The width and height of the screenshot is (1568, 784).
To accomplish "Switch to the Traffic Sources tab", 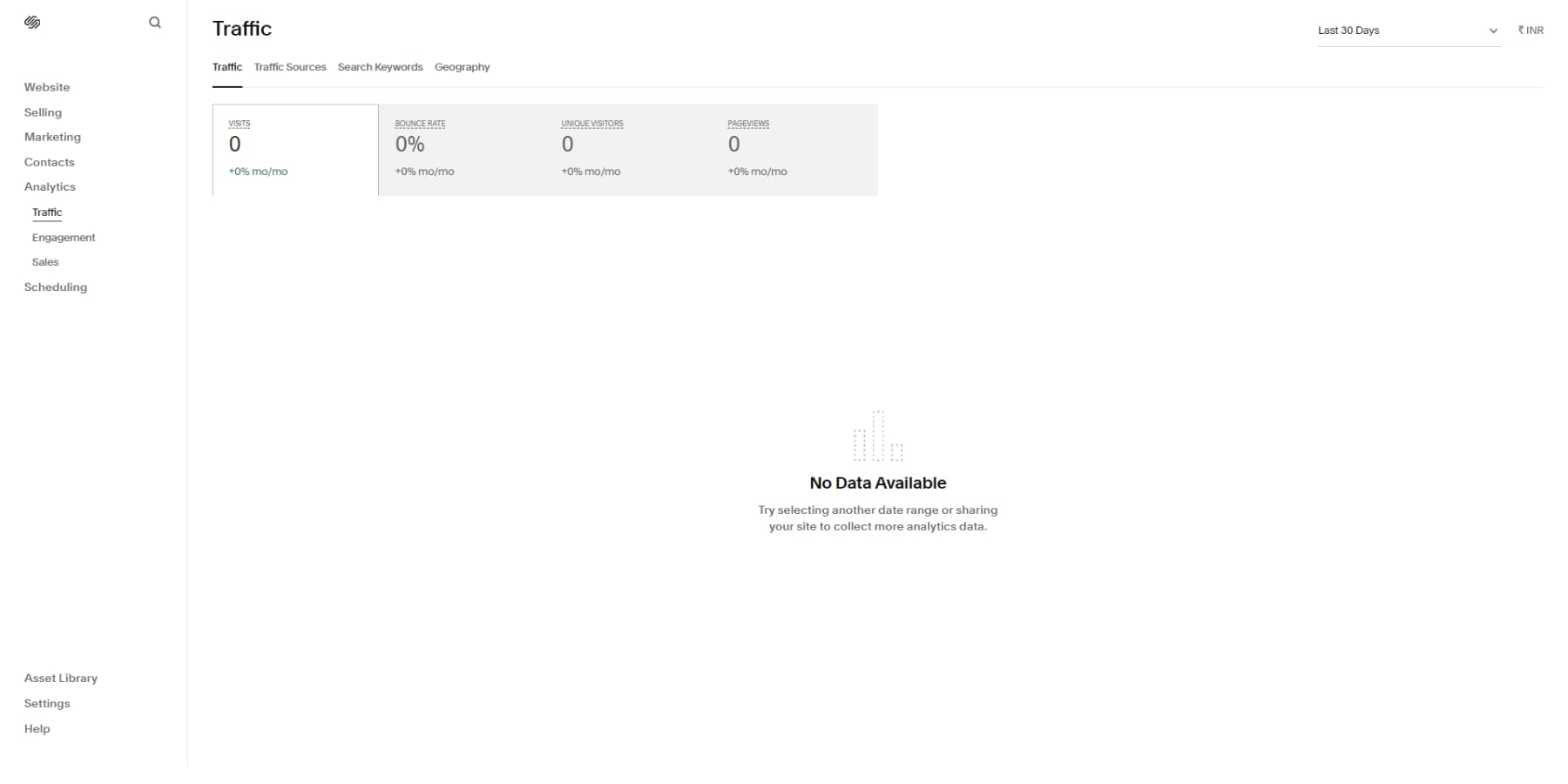I will pyautogui.click(x=289, y=67).
